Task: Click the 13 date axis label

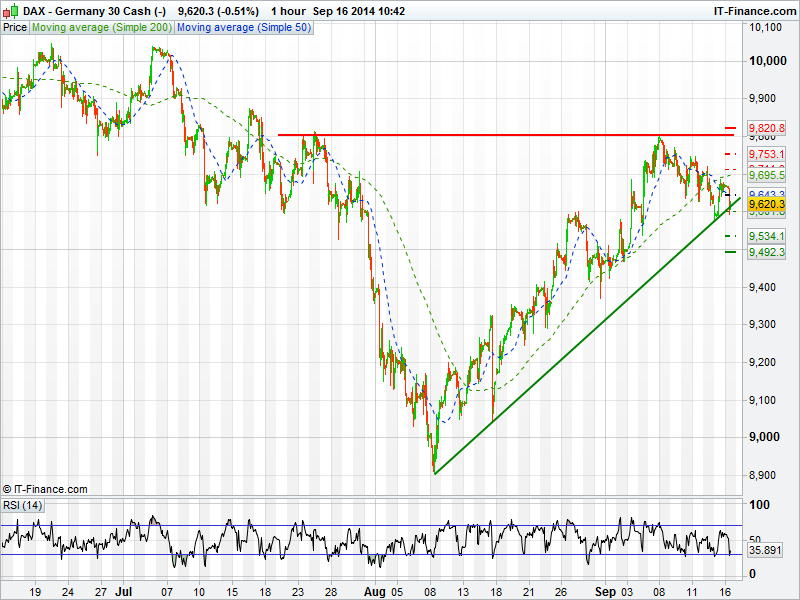Action: [463, 592]
